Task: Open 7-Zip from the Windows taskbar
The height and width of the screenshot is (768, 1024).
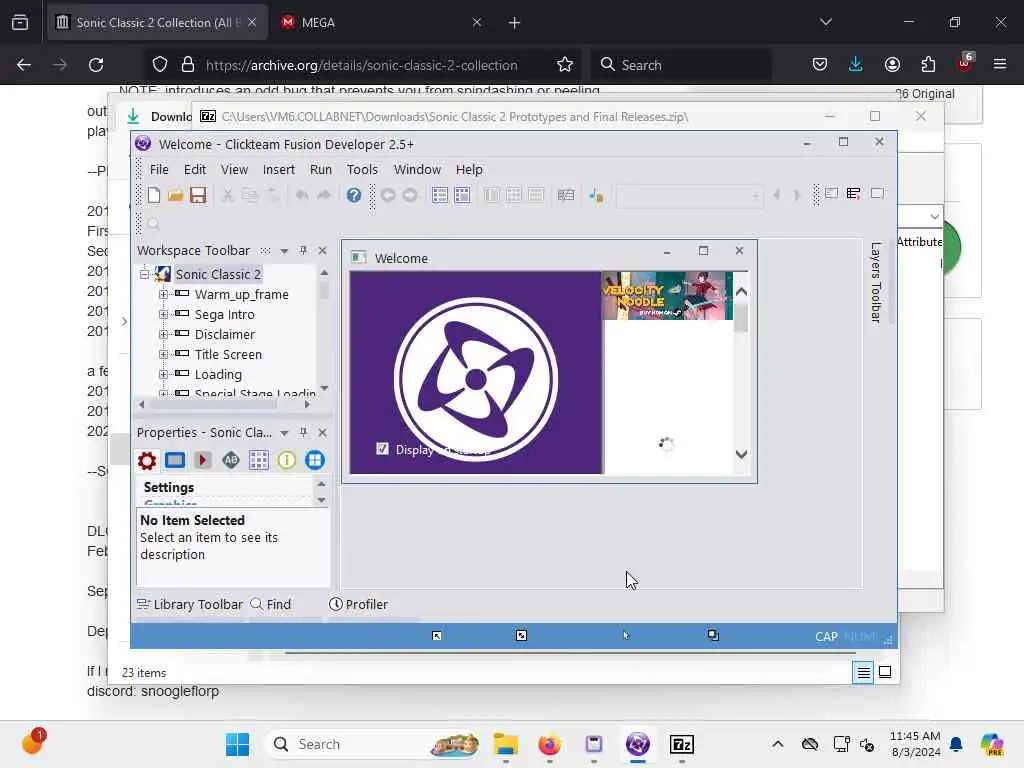Action: [682, 744]
